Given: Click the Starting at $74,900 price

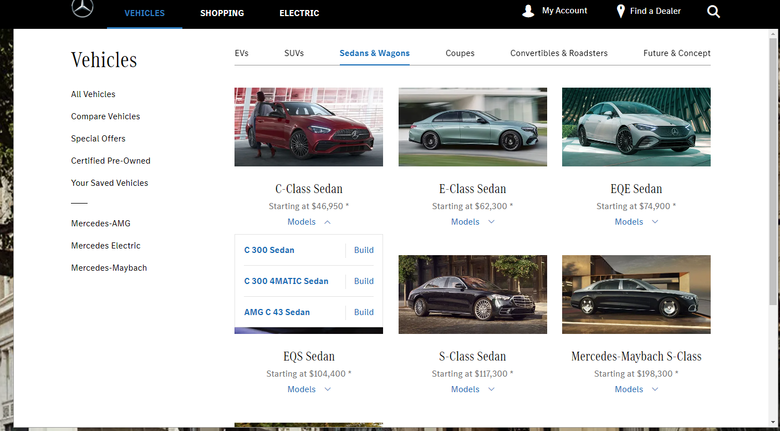Looking at the screenshot, I should (x=636, y=206).
